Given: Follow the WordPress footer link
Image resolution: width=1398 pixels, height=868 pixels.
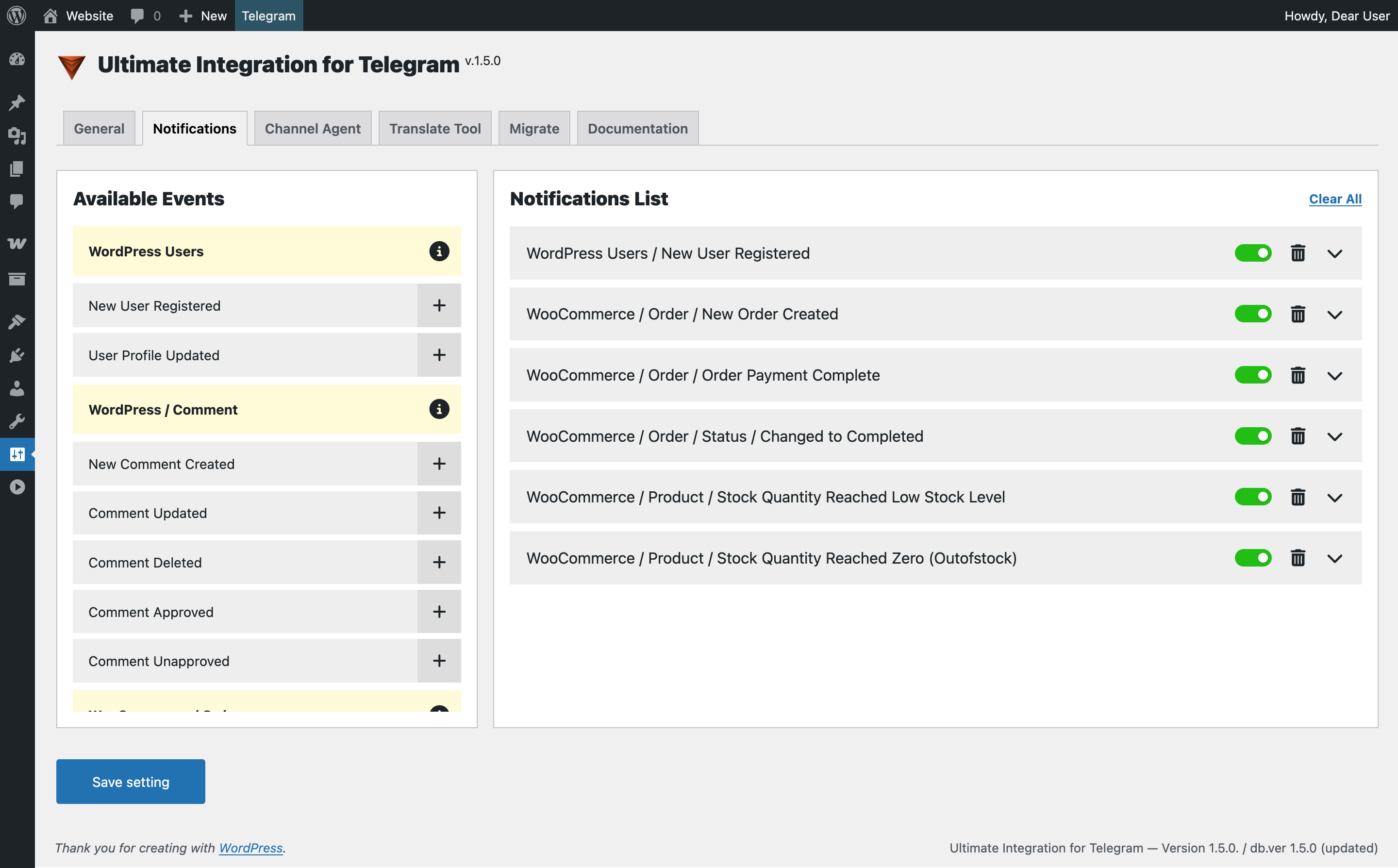Looking at the screenshot, I should click(x=251, y=848).
